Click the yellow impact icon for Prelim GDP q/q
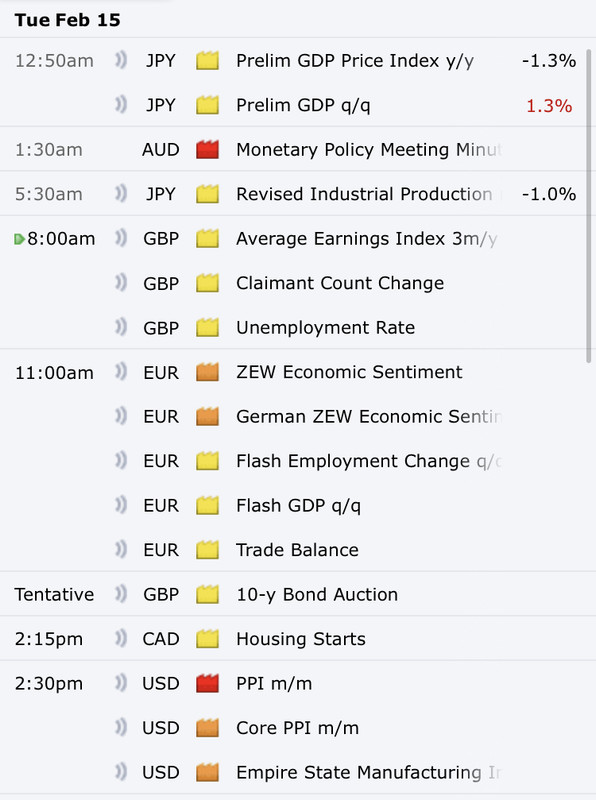This screenshot has width=596, height=800. click(207, 105)
